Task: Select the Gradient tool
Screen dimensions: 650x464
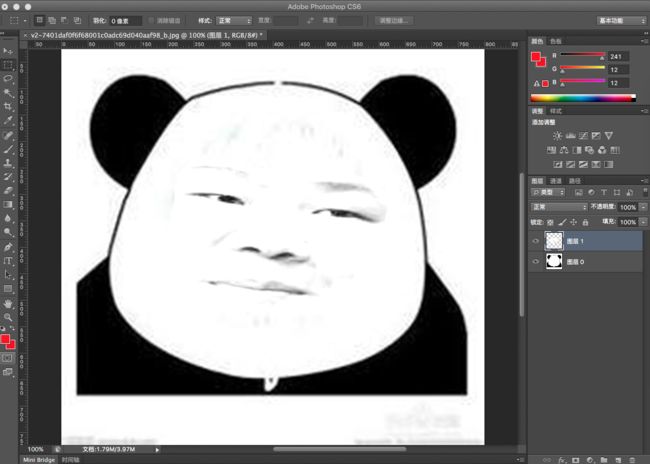Action: coord(8,204)
